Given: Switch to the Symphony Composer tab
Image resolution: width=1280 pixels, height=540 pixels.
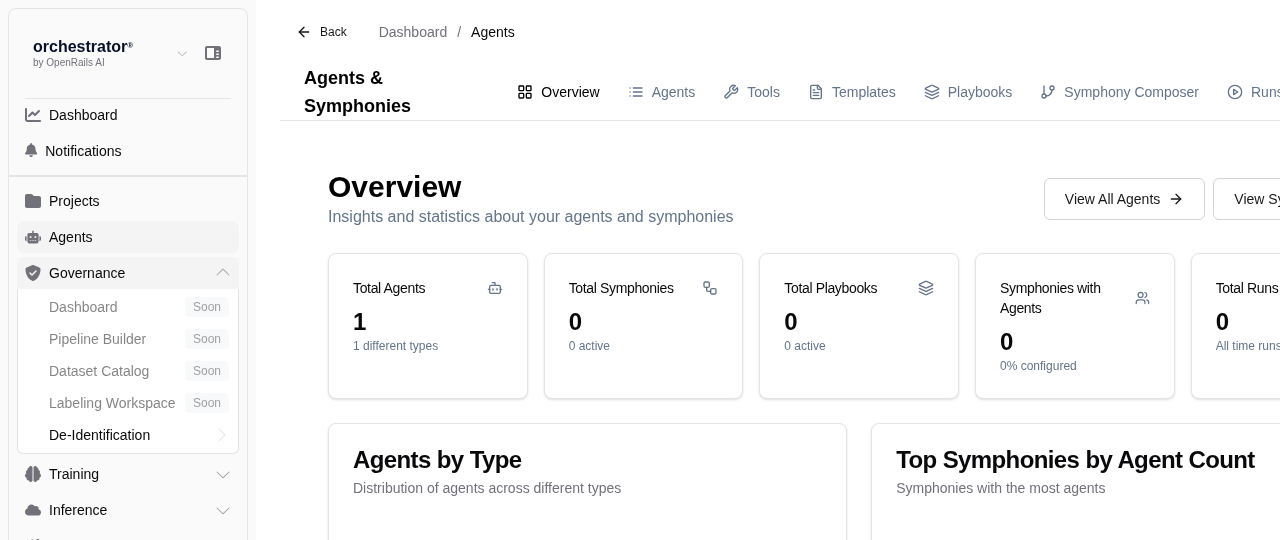Looking at the screenshot, I should click(x=1119, y=92).
